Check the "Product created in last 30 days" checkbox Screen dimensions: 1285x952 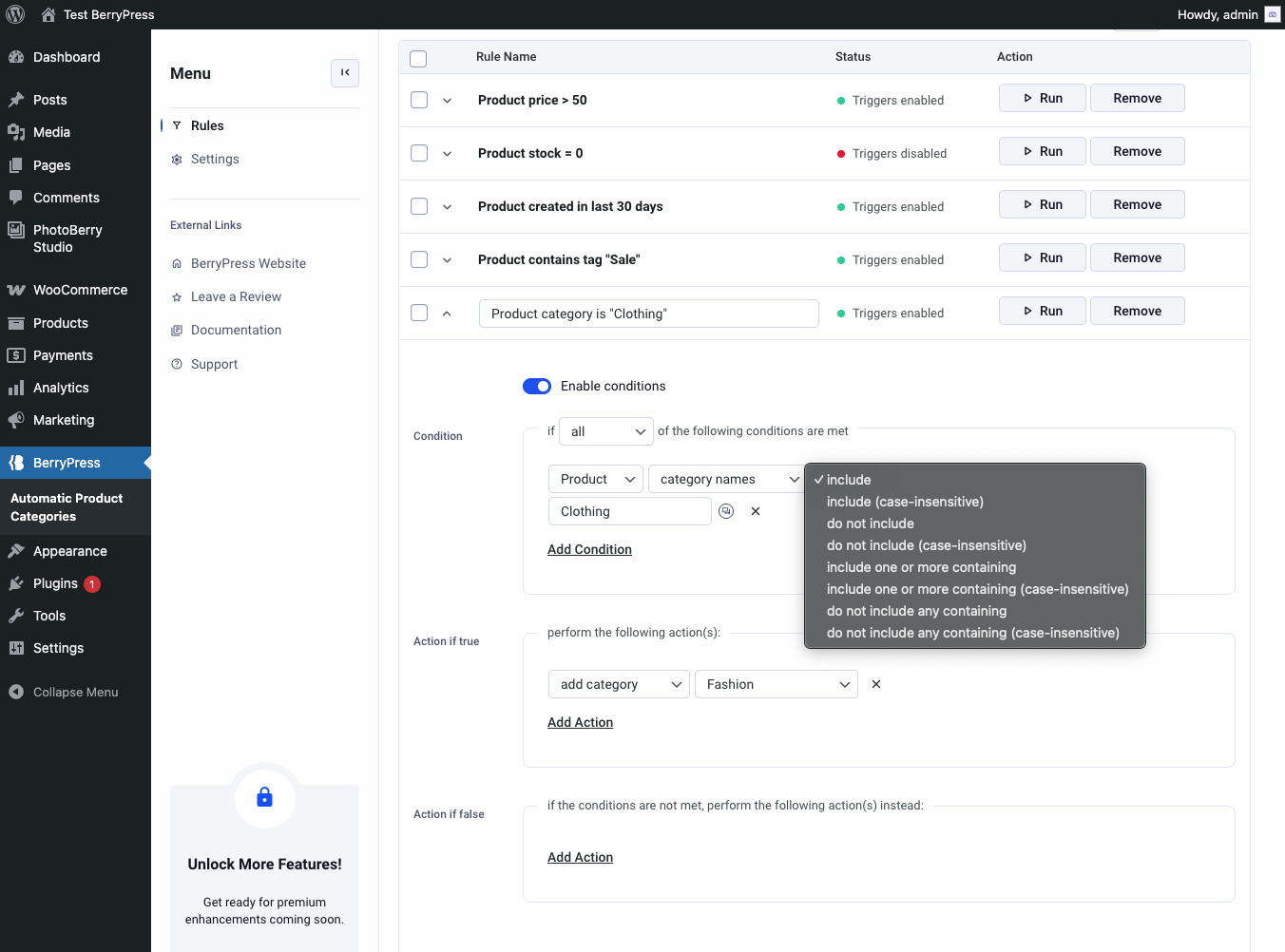(419, 206)
